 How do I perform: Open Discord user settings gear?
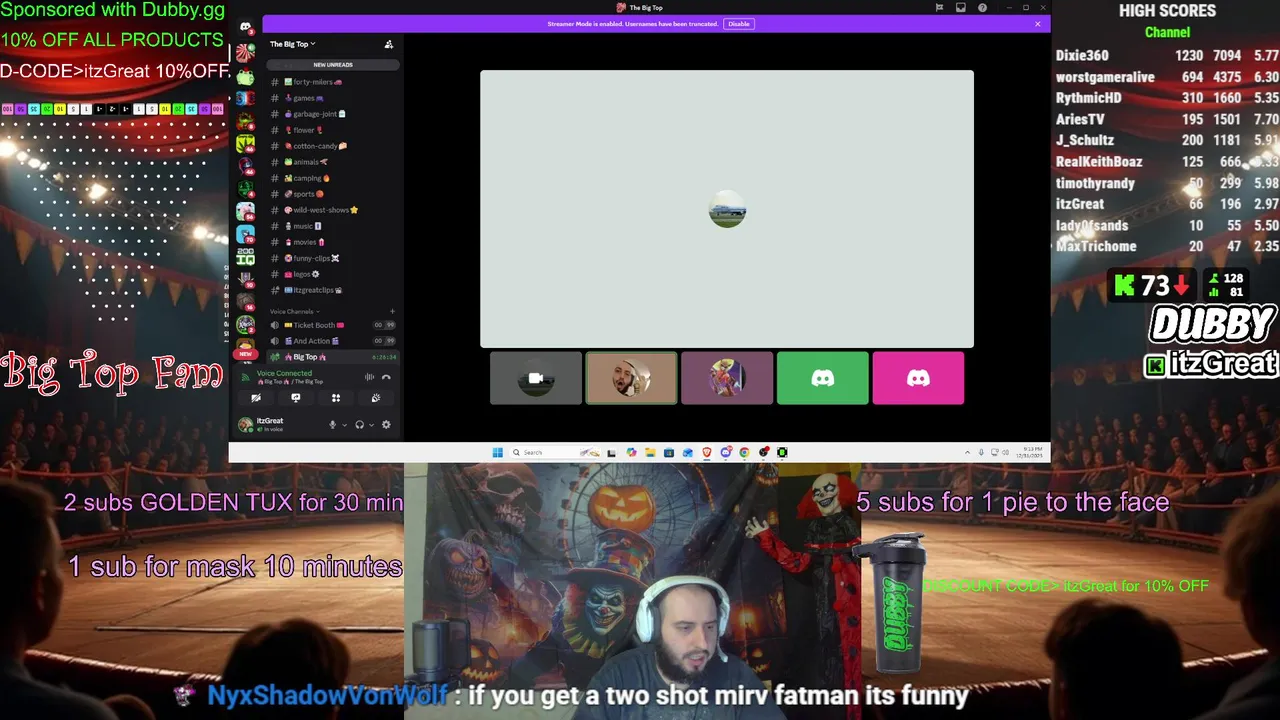point(386,425)
